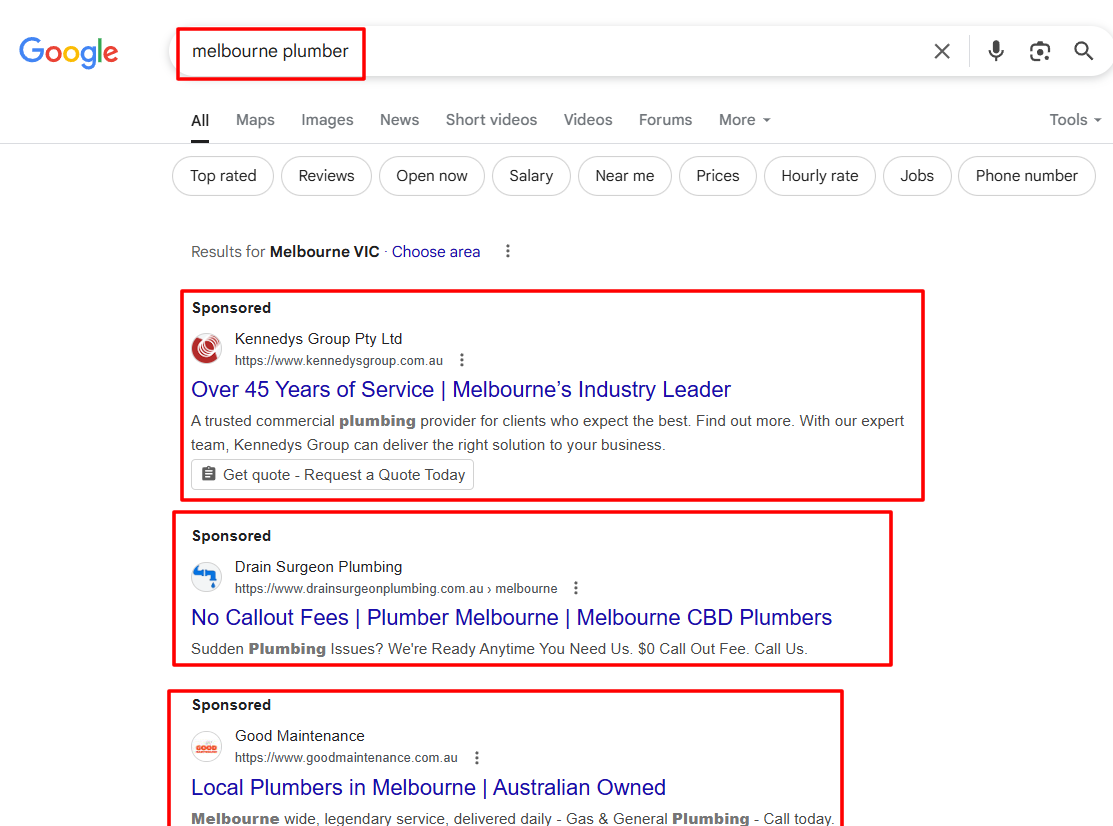Screen dimensions: 1113x826
Task: Click the Drain Surgeon Plumbing tap favicon
Action: pyautogui.click(x=207, y=576)
